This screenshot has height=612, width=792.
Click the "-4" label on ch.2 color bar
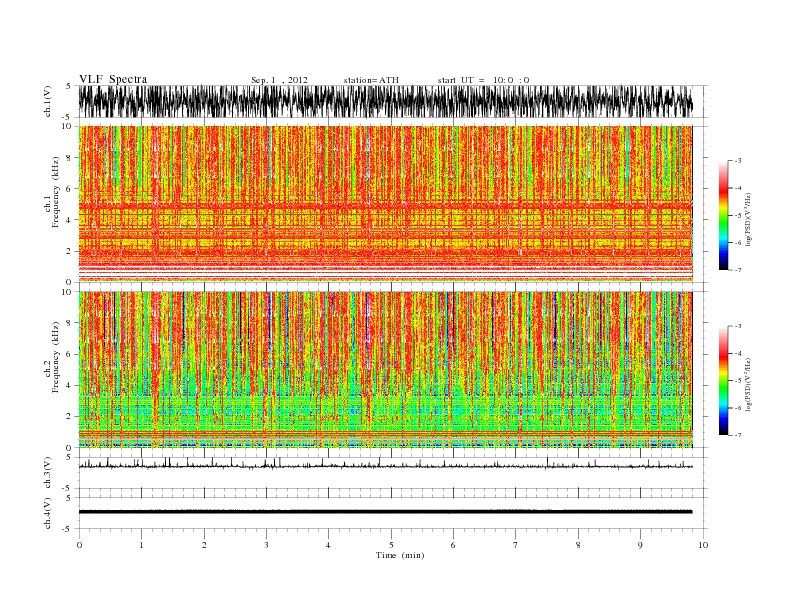click(737, 353)
